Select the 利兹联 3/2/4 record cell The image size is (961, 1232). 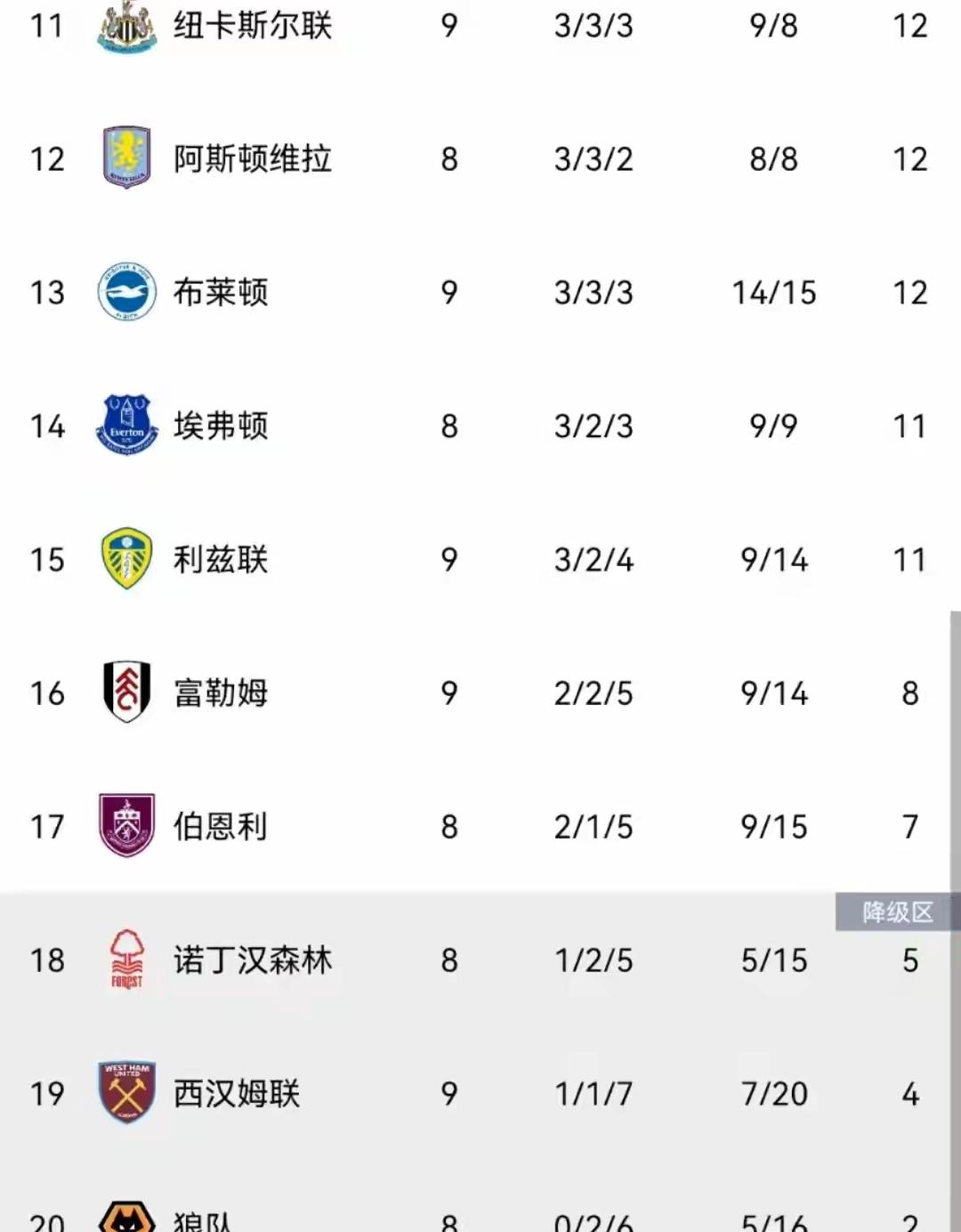click(x=594, y=560)
